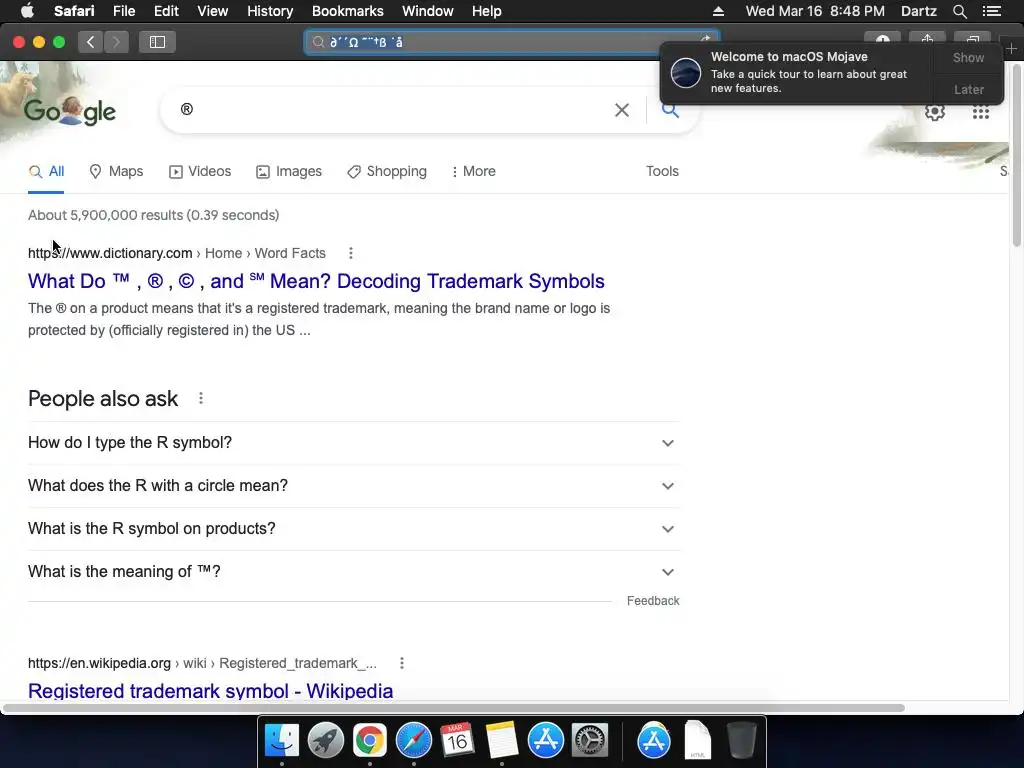Open the View menu
The width and height of the screenshot is (1024, 768).
[x=212, y=11]
